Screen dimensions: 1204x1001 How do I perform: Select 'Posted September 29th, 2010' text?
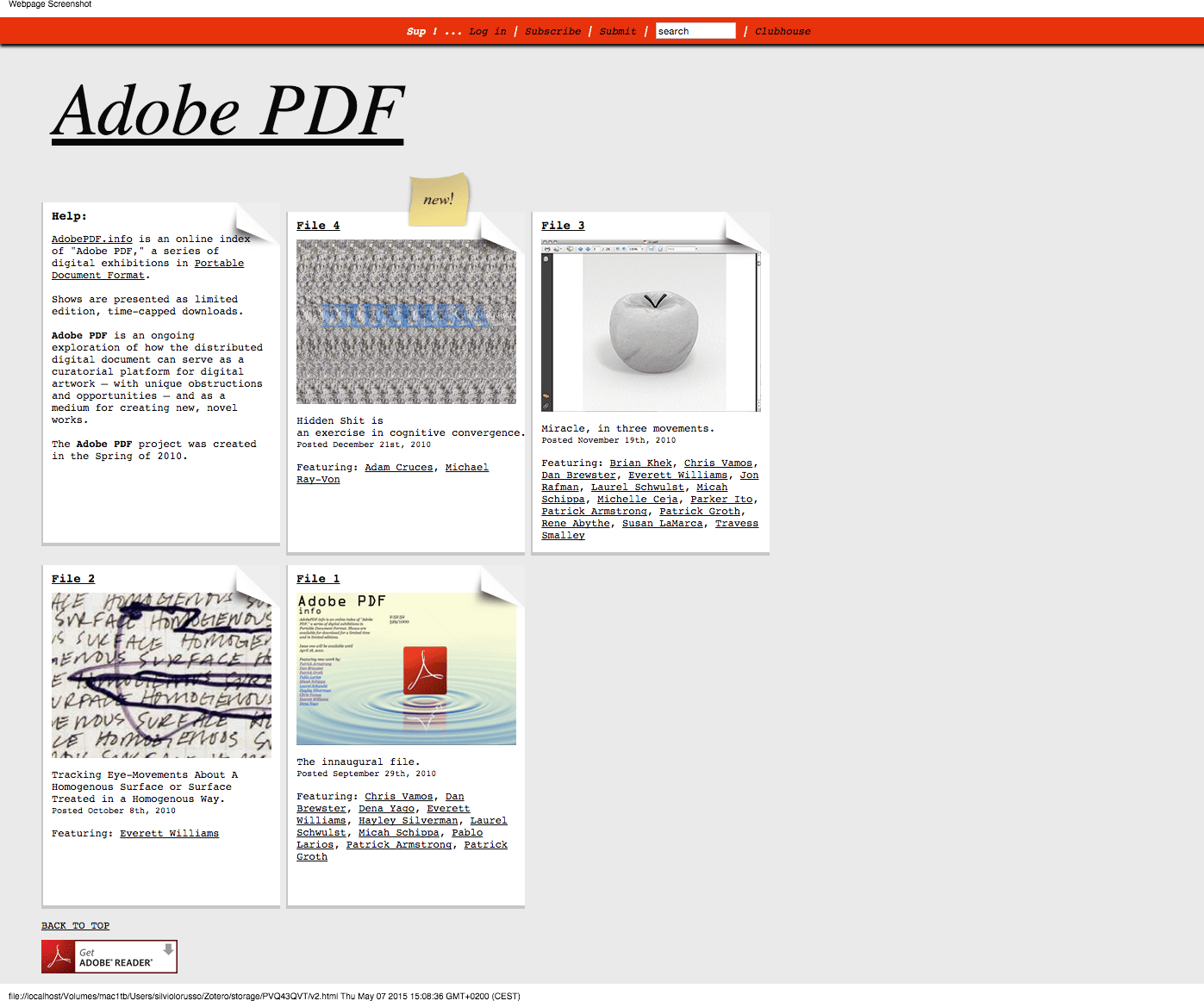coord(366,774)
